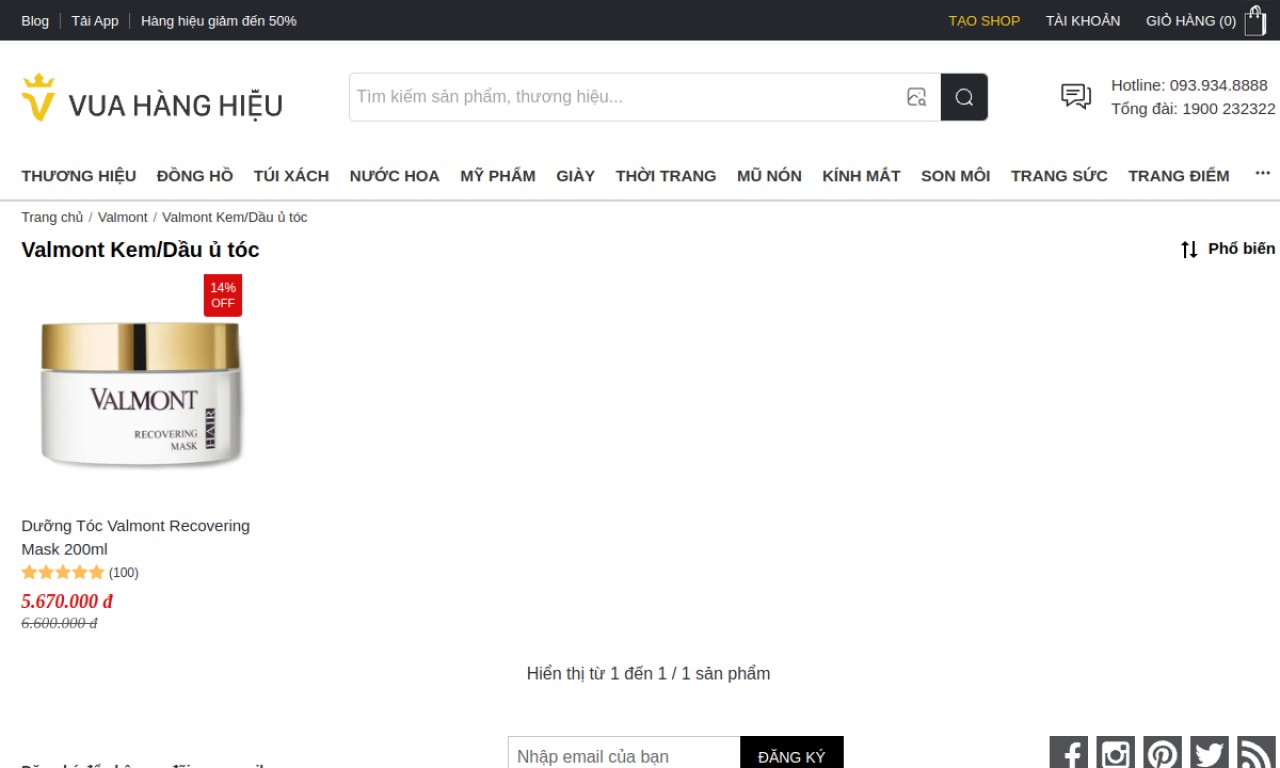Open the Pinterest social icon
The height and width of the screenshot is (768, 1280).
tap(1162, 753)
